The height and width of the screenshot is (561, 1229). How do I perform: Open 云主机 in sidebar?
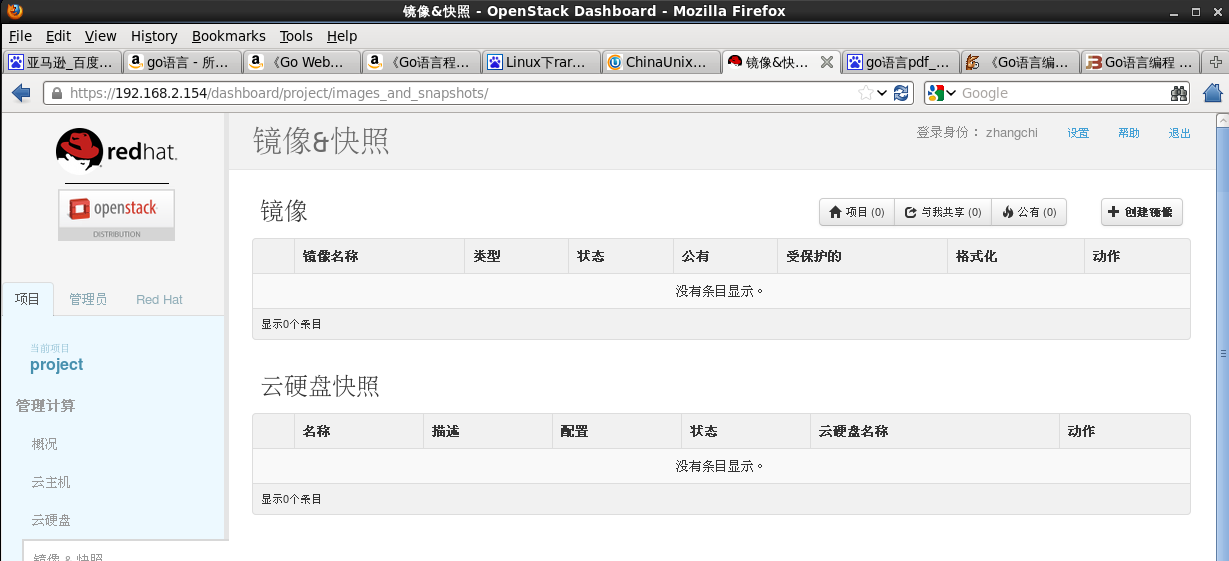pyautogui.click(x=51, y=482)
